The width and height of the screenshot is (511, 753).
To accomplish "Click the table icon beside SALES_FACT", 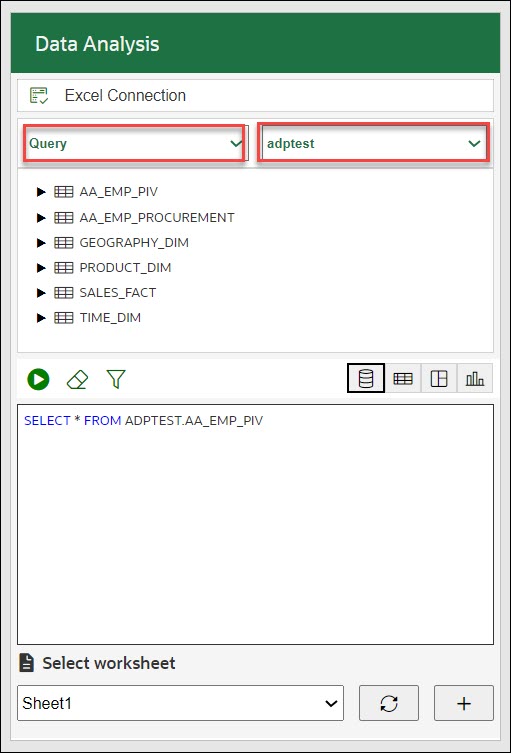I will pos(64,292).
